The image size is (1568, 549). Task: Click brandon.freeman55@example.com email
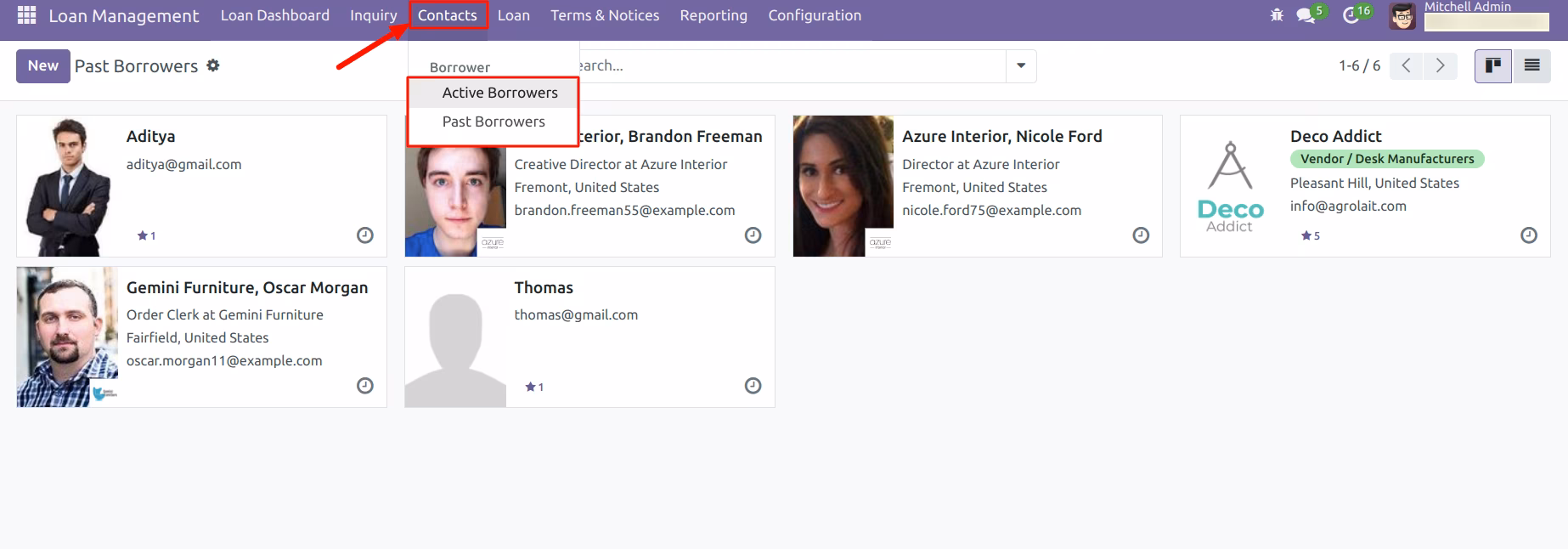point(624,210)
